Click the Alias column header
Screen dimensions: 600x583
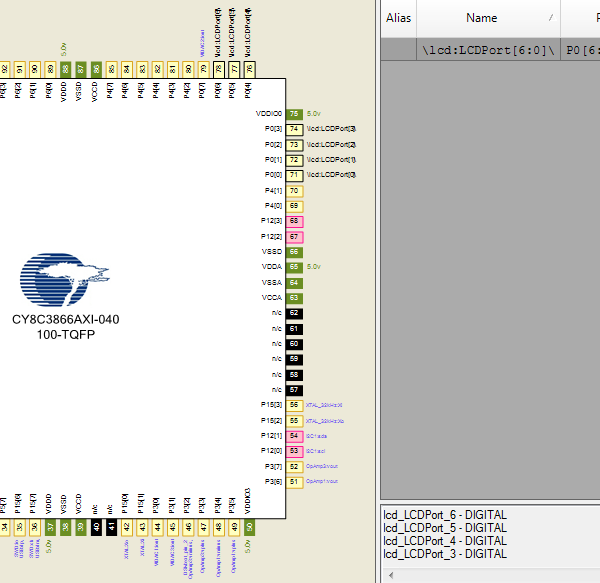pos(398,18)
